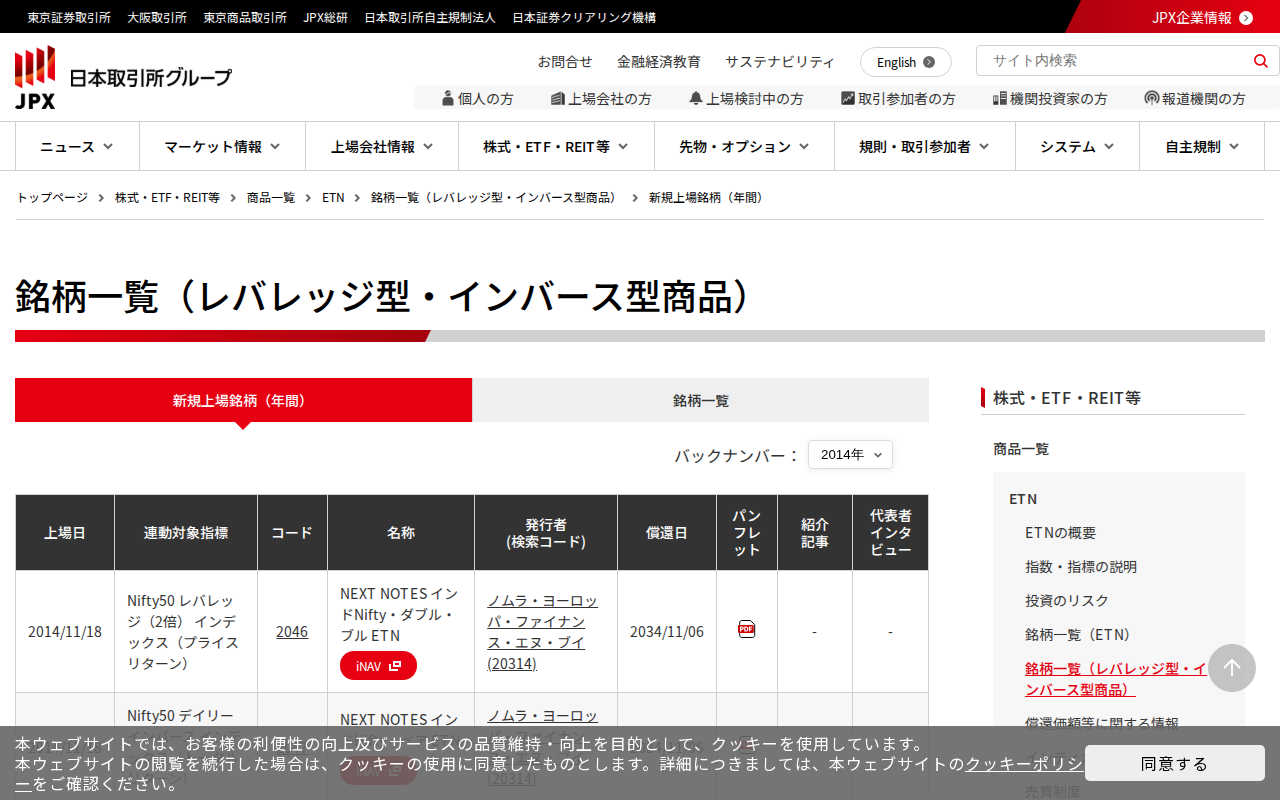Image resolution: width=1280 pixels, height=800 pixels.
Task: Open ETNの概要 in the sidebar
Action: [x=1060, y=533]
